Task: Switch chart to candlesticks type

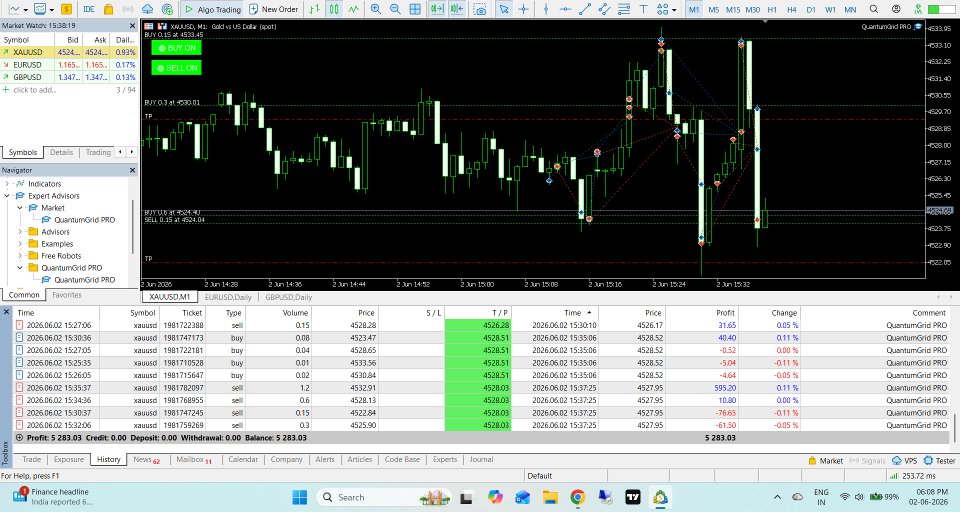Action: tap(334, 9)
